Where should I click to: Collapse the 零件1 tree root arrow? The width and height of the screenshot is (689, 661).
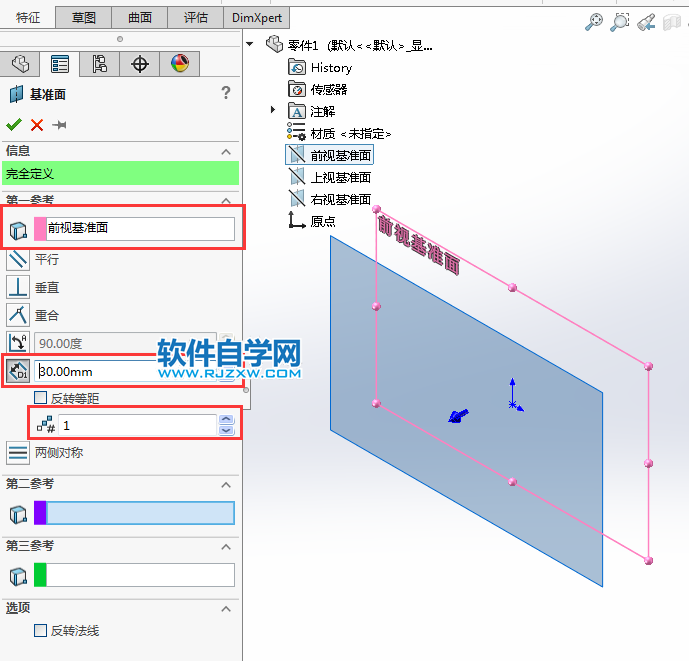[x=250, y=44]
